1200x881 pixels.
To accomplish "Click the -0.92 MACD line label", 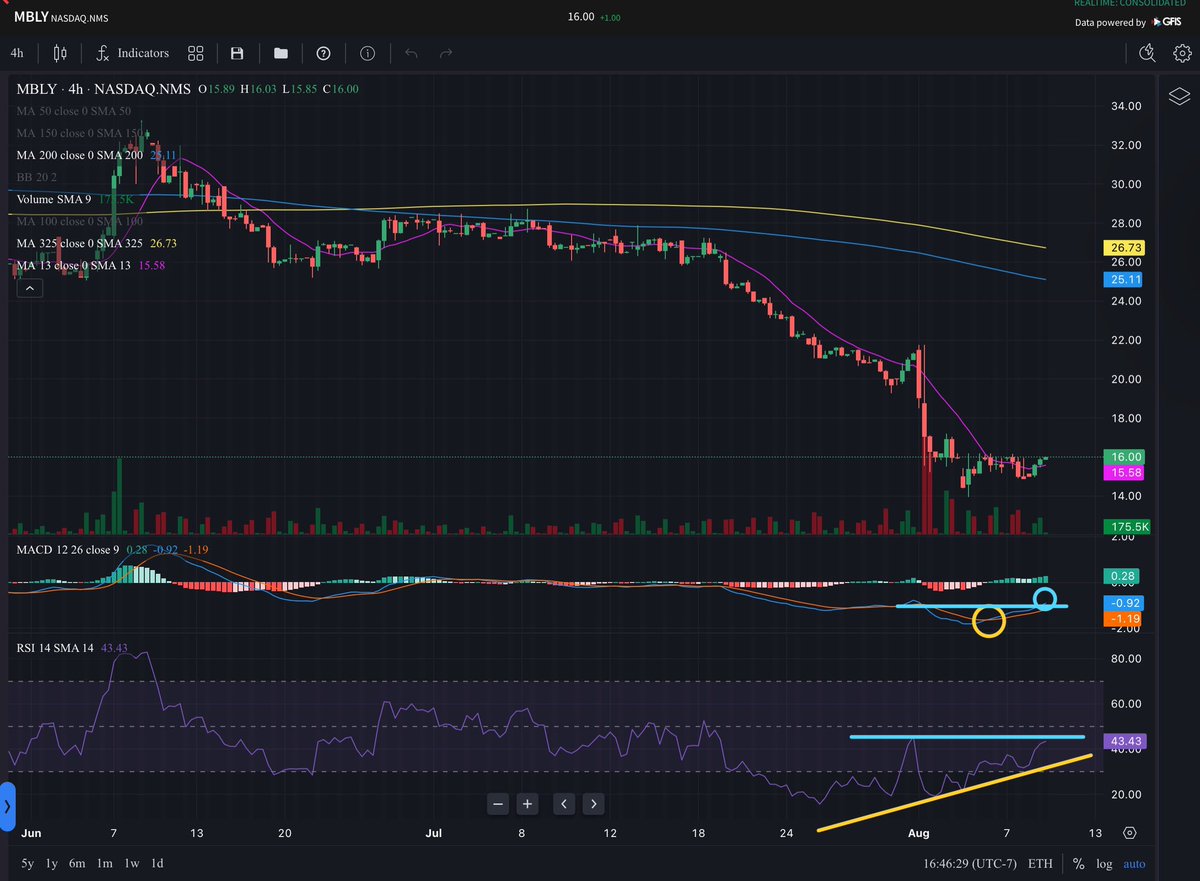I will click(1125, 603).
